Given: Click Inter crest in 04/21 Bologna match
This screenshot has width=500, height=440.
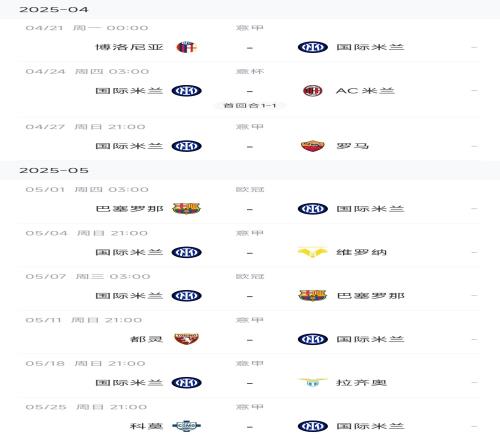Looking at the screenshot, I should [312, 47].
